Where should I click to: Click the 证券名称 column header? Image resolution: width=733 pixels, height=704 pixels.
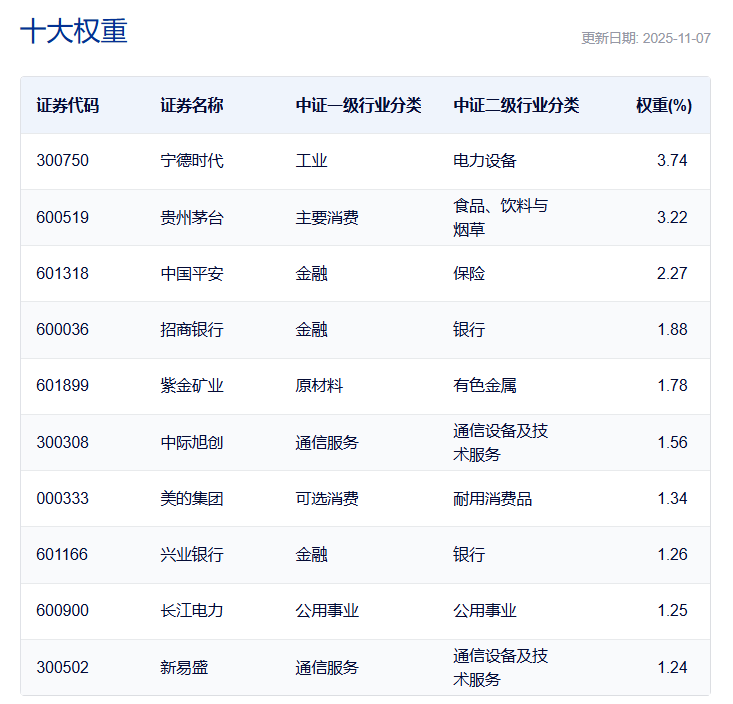192,105
